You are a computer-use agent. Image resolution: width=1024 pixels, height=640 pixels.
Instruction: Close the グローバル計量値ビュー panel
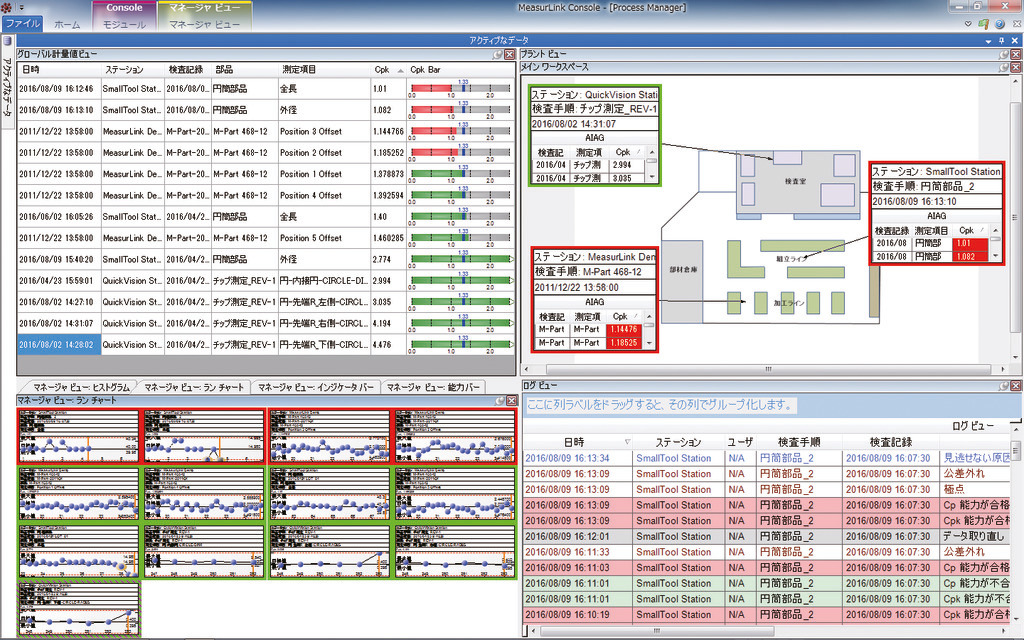click(x=509, y=55)
